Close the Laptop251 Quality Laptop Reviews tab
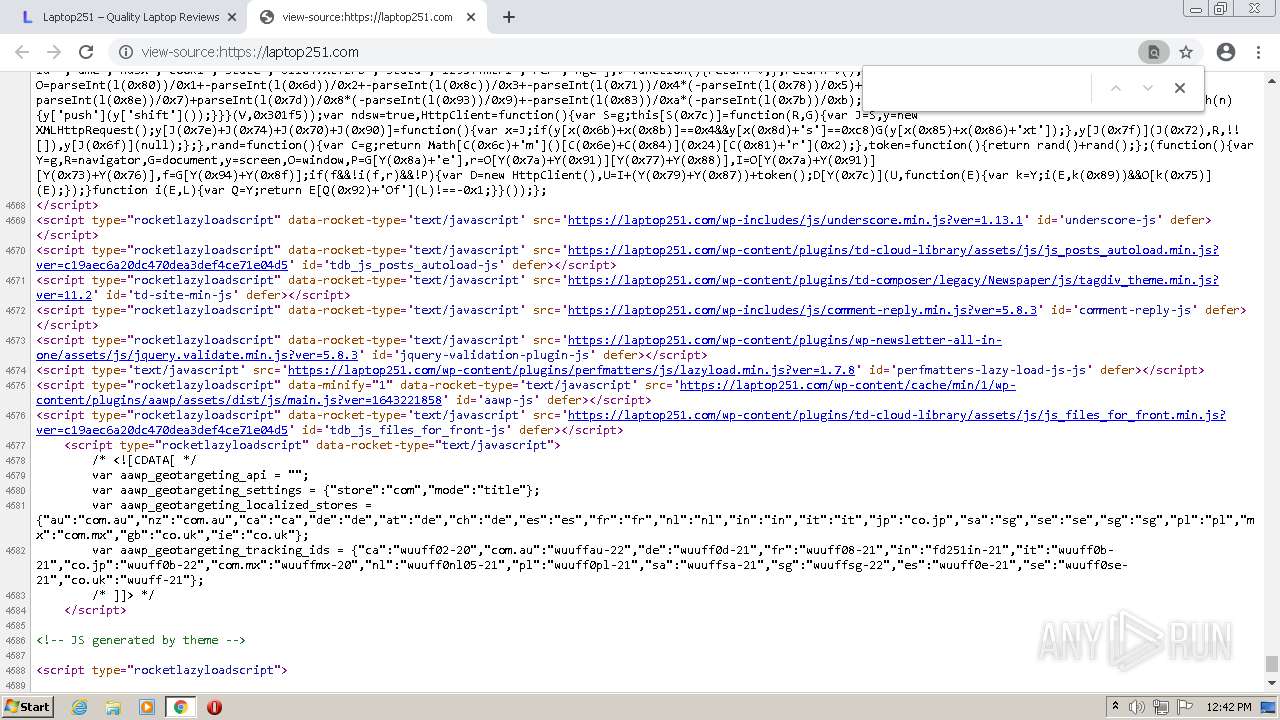The width and height of the screenshot is (1280, 720). tap(231, 17)
